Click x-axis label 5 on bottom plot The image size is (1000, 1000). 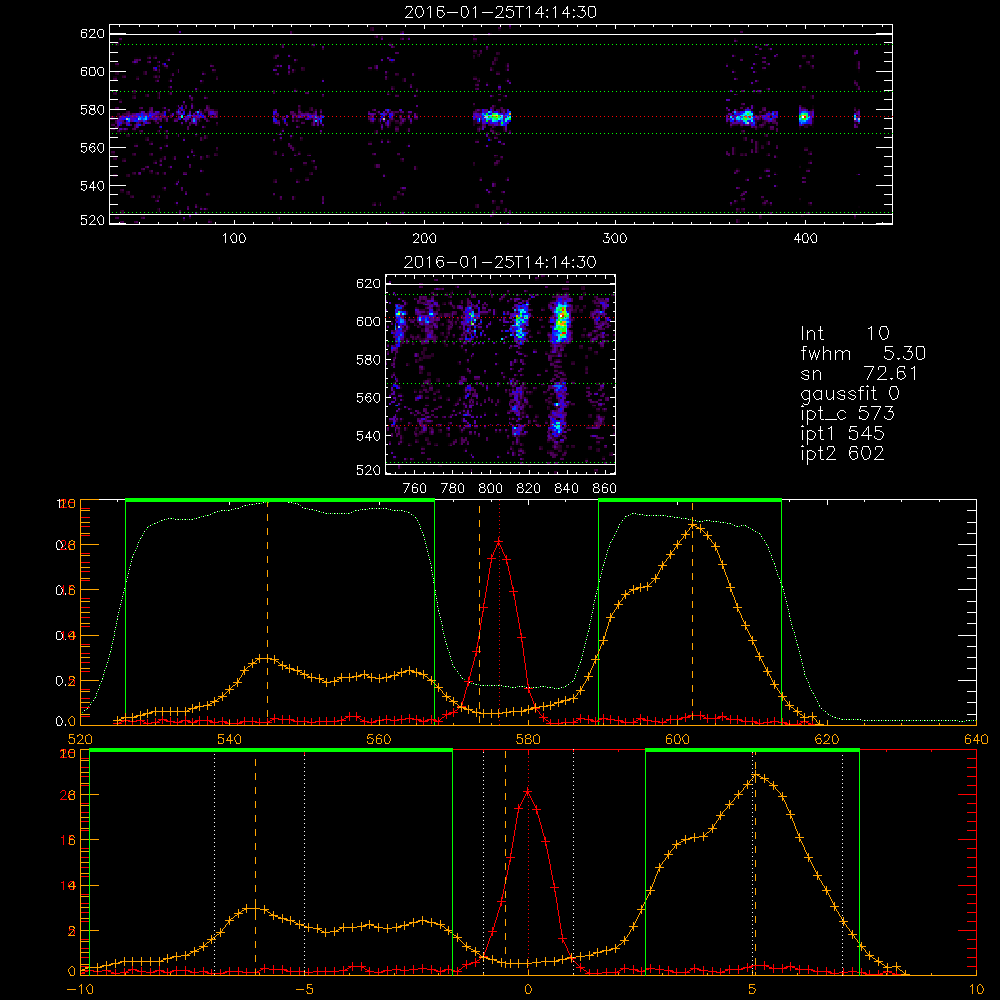752,990
